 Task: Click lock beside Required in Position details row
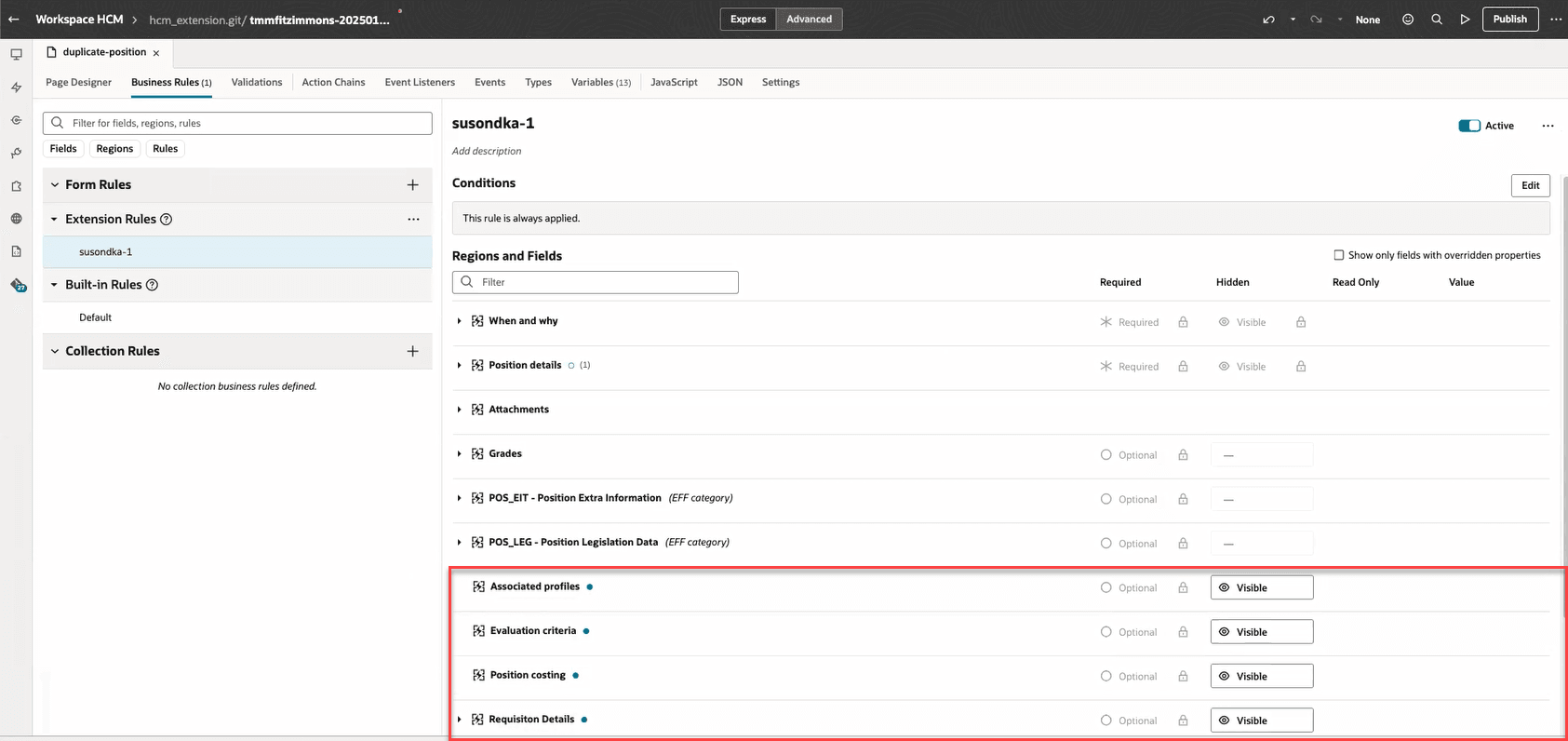pyautogui.click(x=1183, y=367)
